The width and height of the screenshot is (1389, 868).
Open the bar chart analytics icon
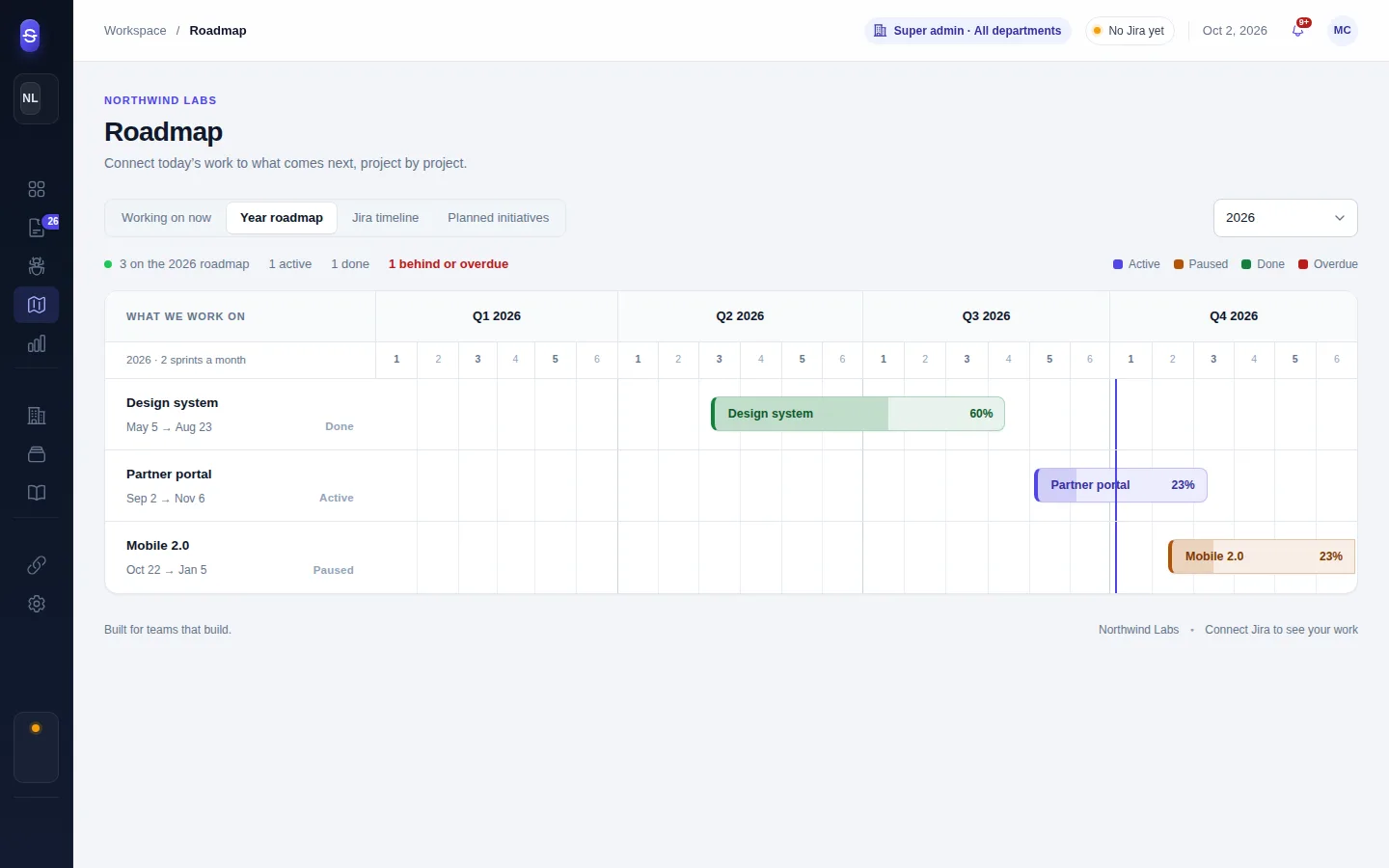coord(37,343)
